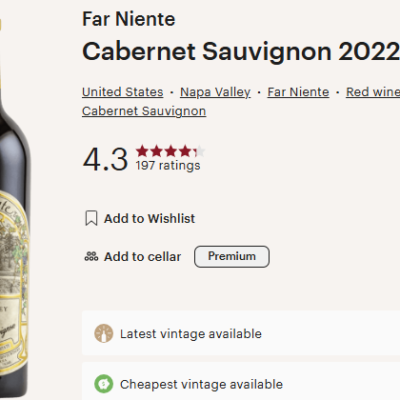Select the Cheapest vintage available row
Viewport: 400px width, 400px height.
click(241, 382)
